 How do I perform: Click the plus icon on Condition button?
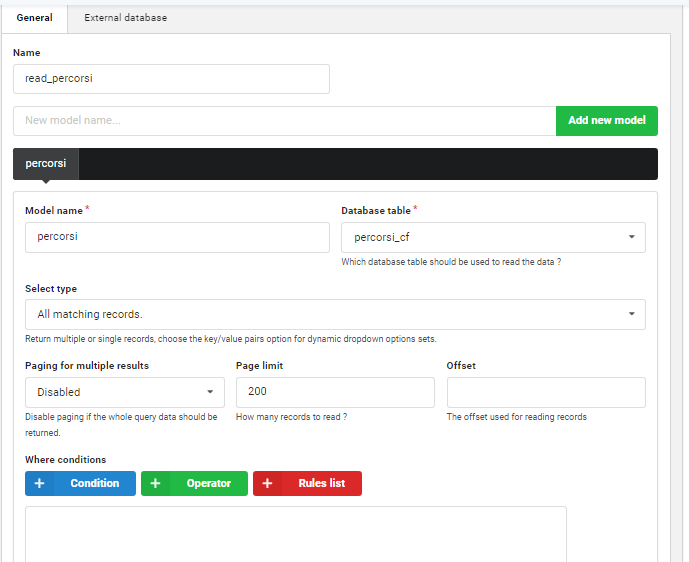[x=39, y=483]
